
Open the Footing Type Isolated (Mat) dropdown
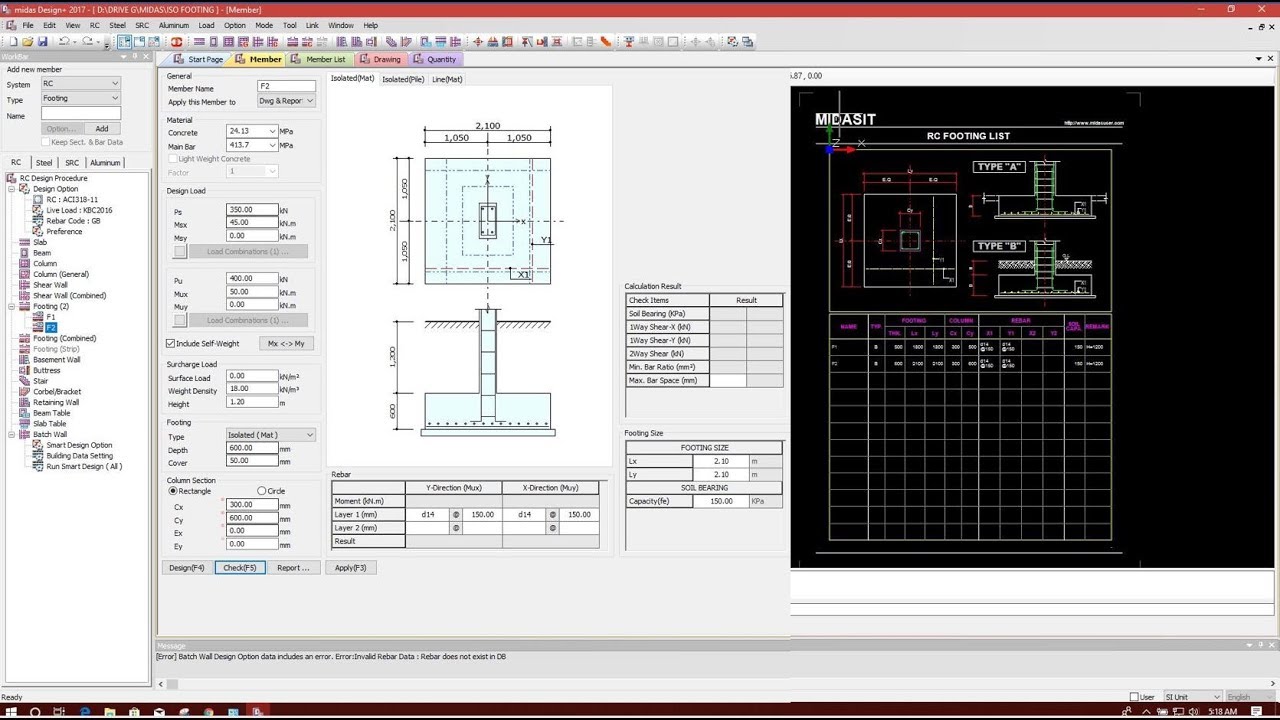coord(271,436)
